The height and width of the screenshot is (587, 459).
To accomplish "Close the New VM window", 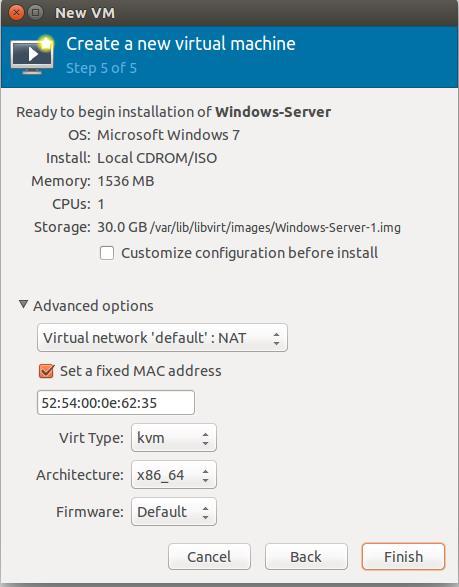I will pyautogui.click(x=16, y=13).
